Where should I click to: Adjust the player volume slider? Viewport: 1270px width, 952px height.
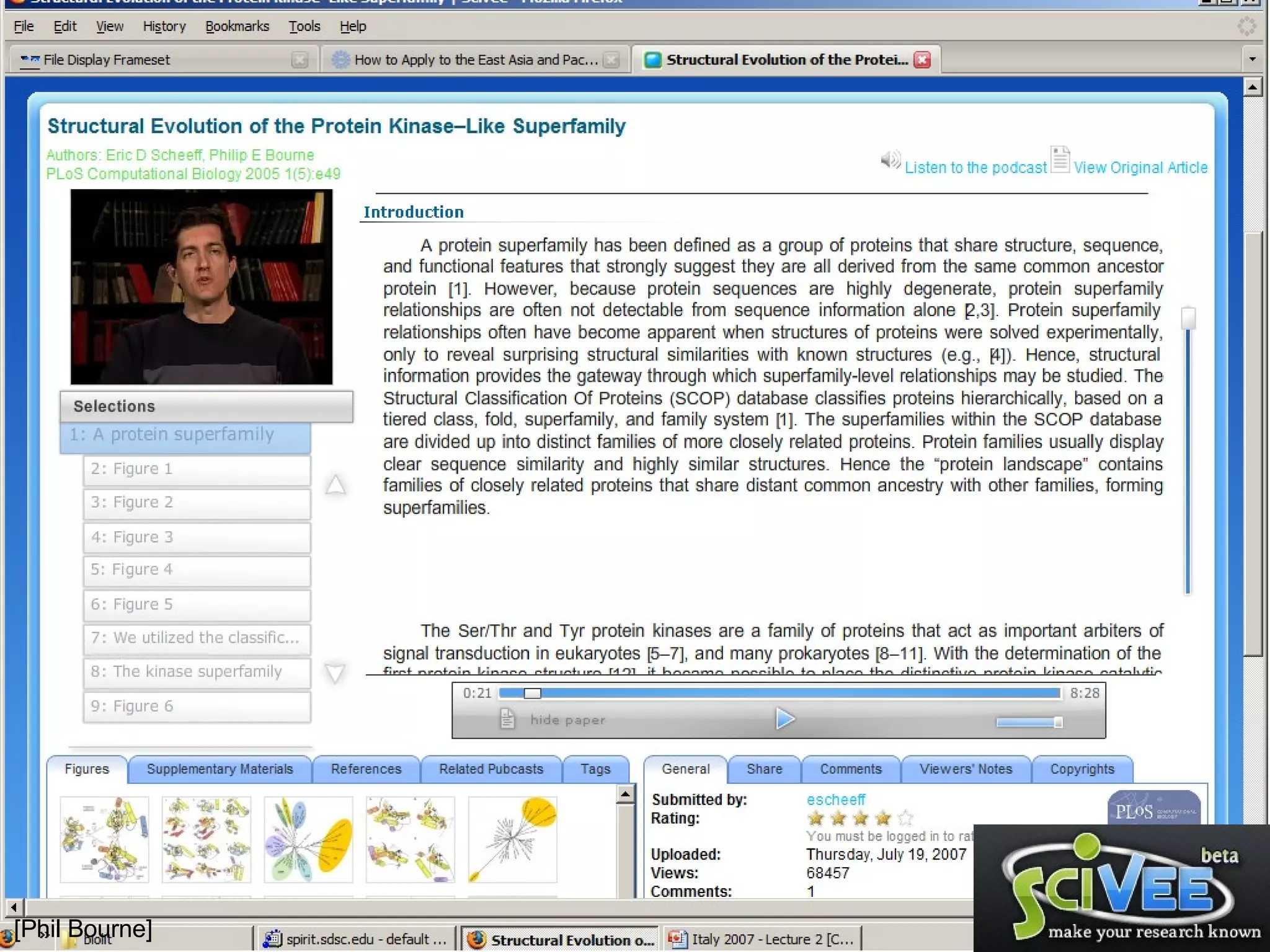(x=1029, y=722)
